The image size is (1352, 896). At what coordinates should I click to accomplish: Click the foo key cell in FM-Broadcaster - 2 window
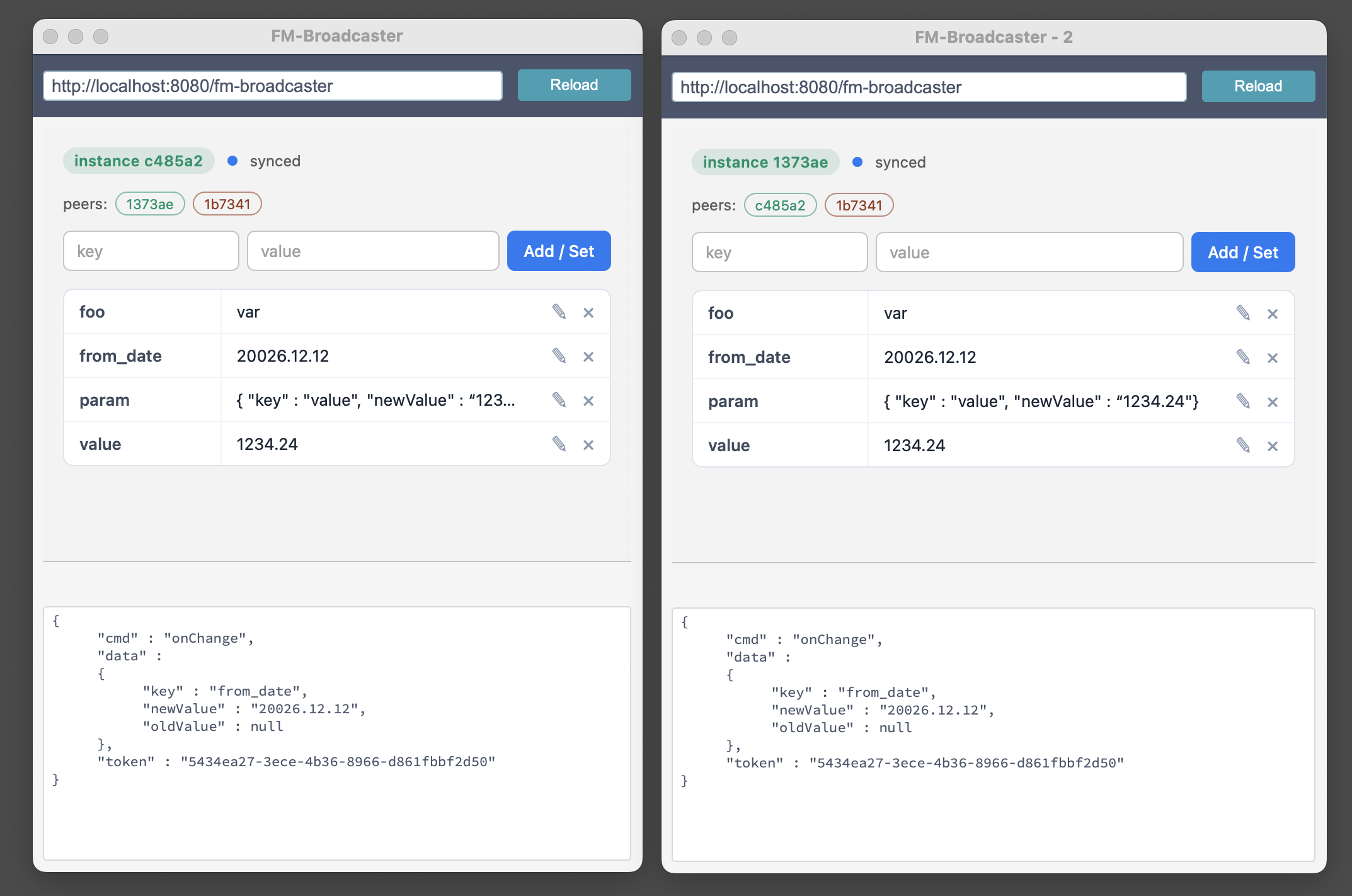(x=780, y=313)
